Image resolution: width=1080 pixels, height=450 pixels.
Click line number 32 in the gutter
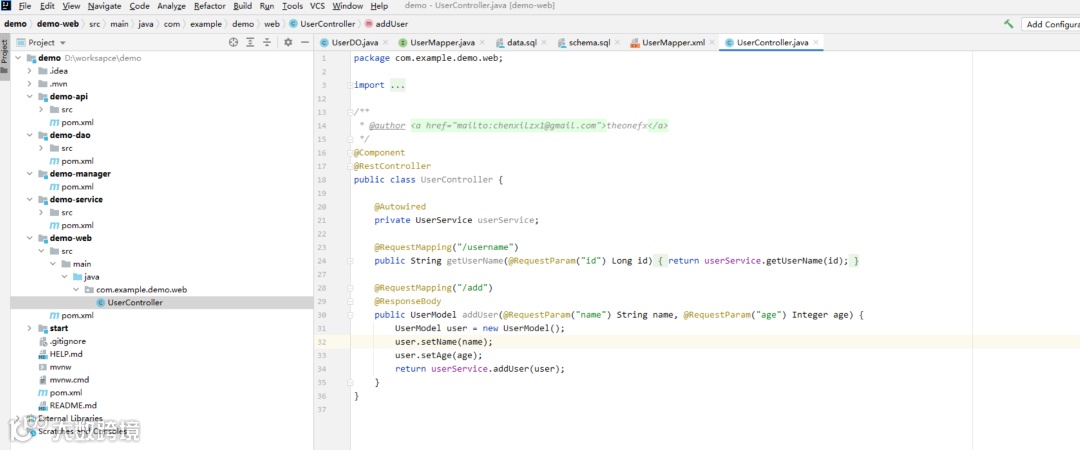click(x=322, y=342)
